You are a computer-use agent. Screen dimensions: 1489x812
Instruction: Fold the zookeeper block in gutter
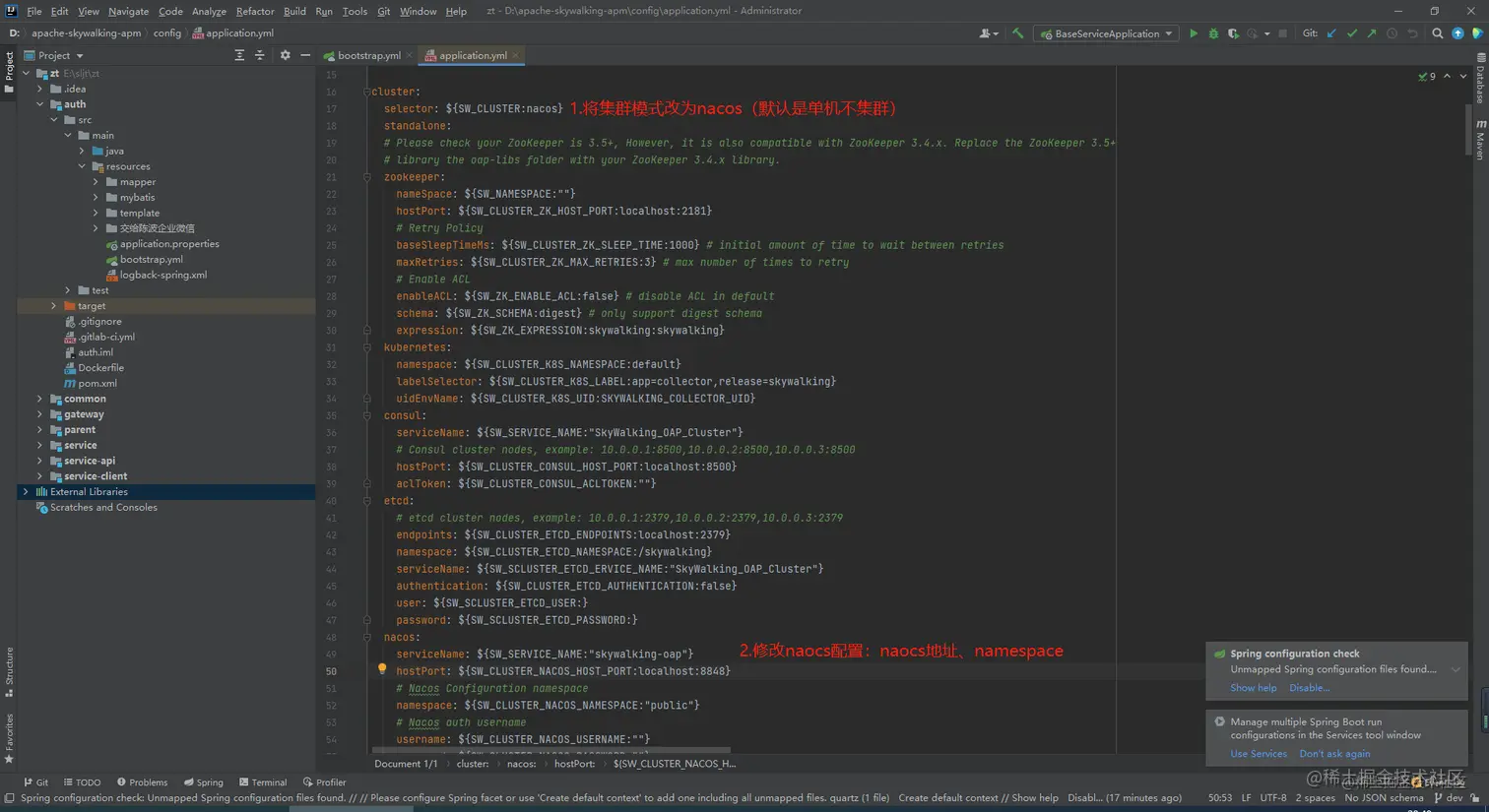click(x=366, y=177)
